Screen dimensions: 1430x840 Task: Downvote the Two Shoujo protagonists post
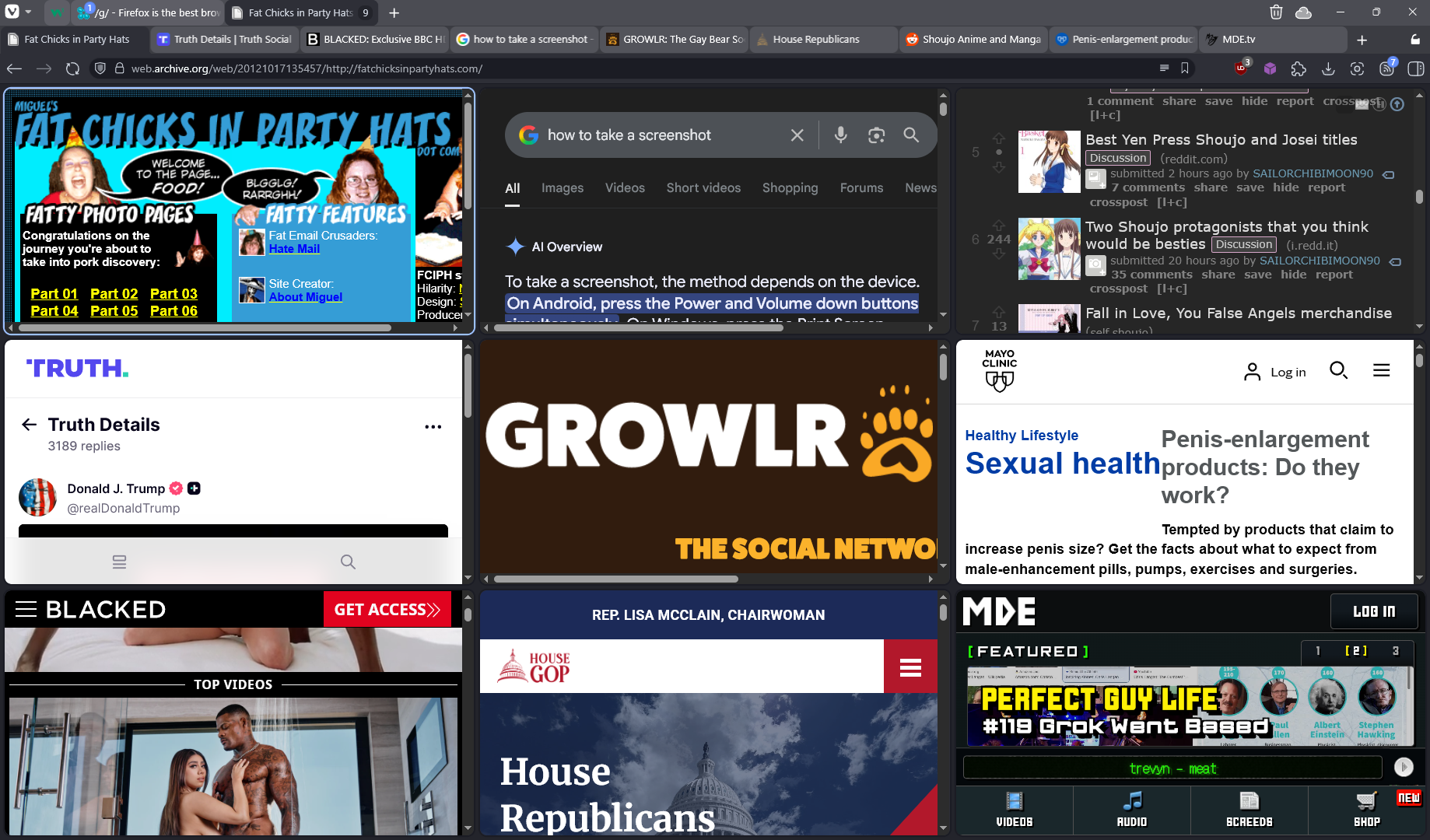(x=999, y=254)
